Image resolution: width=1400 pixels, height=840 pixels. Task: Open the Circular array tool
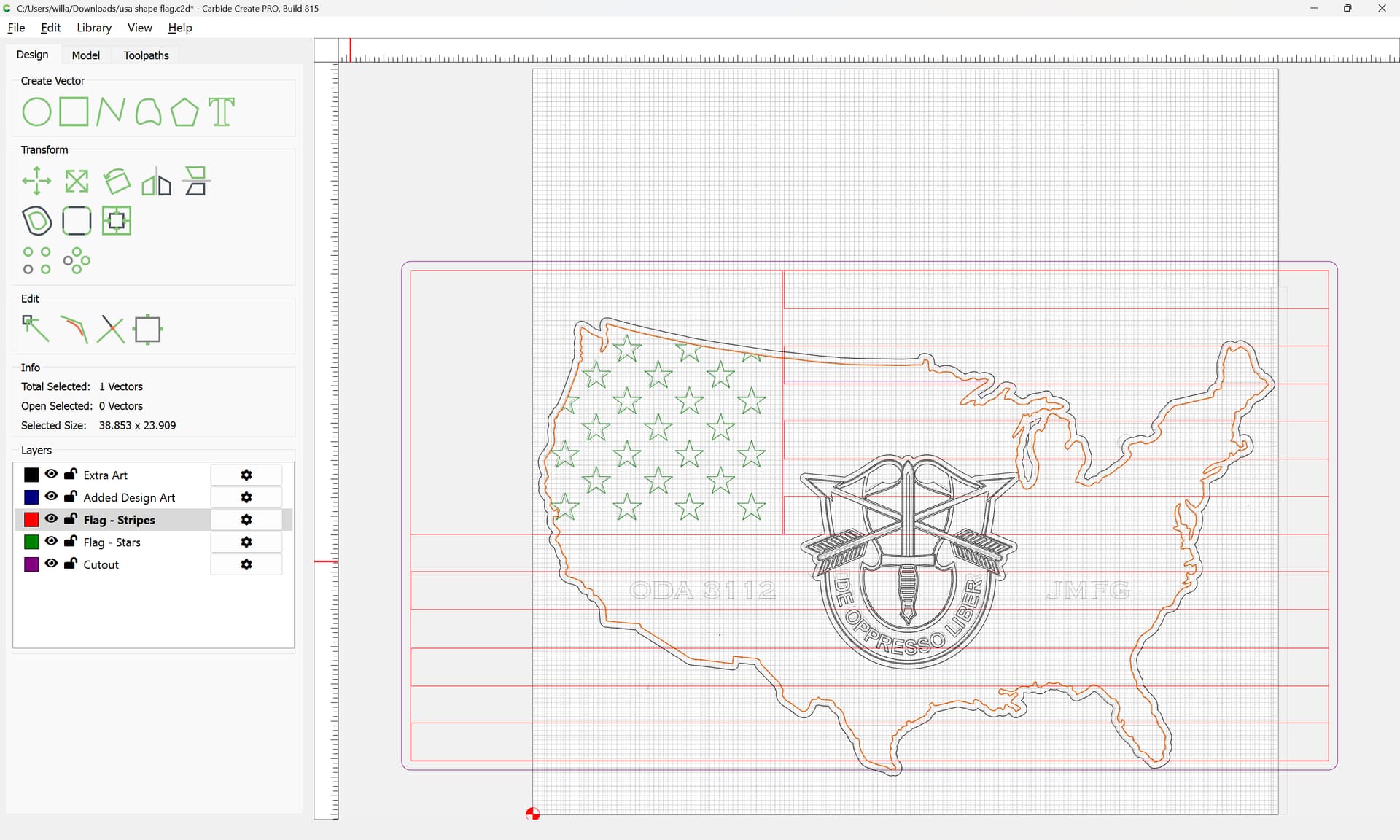(77, 260)
